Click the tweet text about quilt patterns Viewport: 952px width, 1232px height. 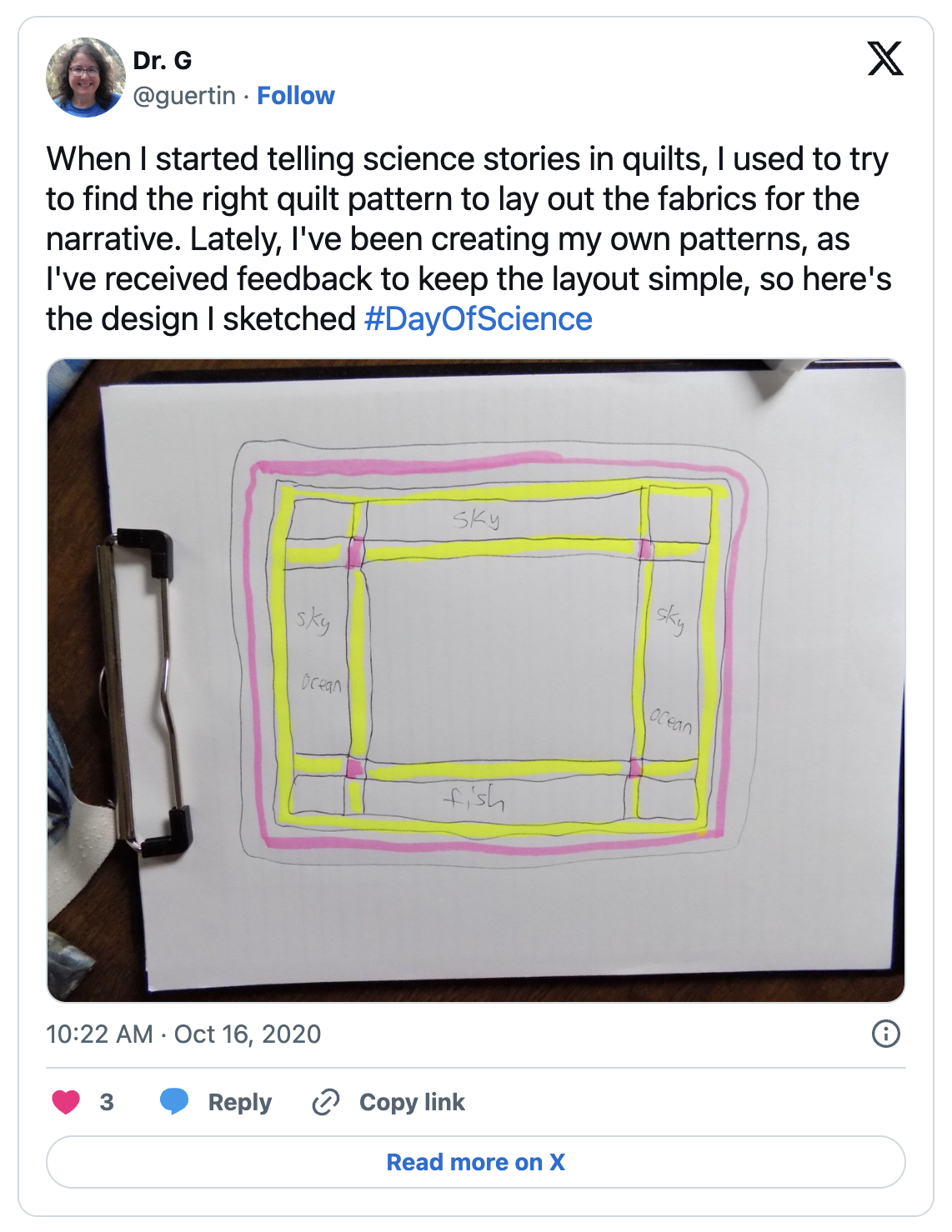pyautogui.click(x=467, y=238)
